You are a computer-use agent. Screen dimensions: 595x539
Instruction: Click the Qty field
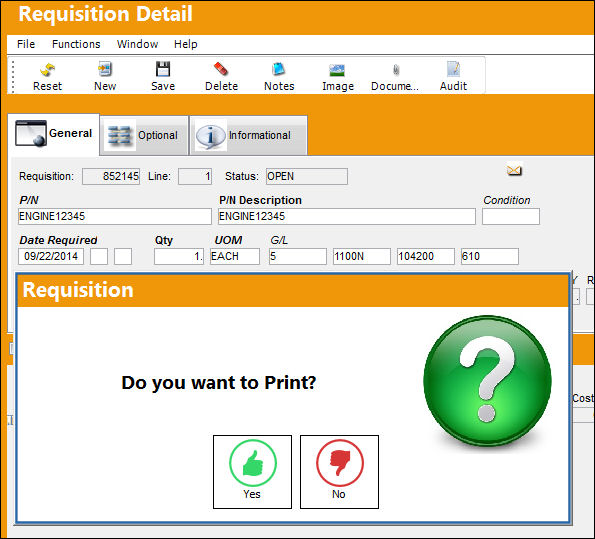pos(179,256)
